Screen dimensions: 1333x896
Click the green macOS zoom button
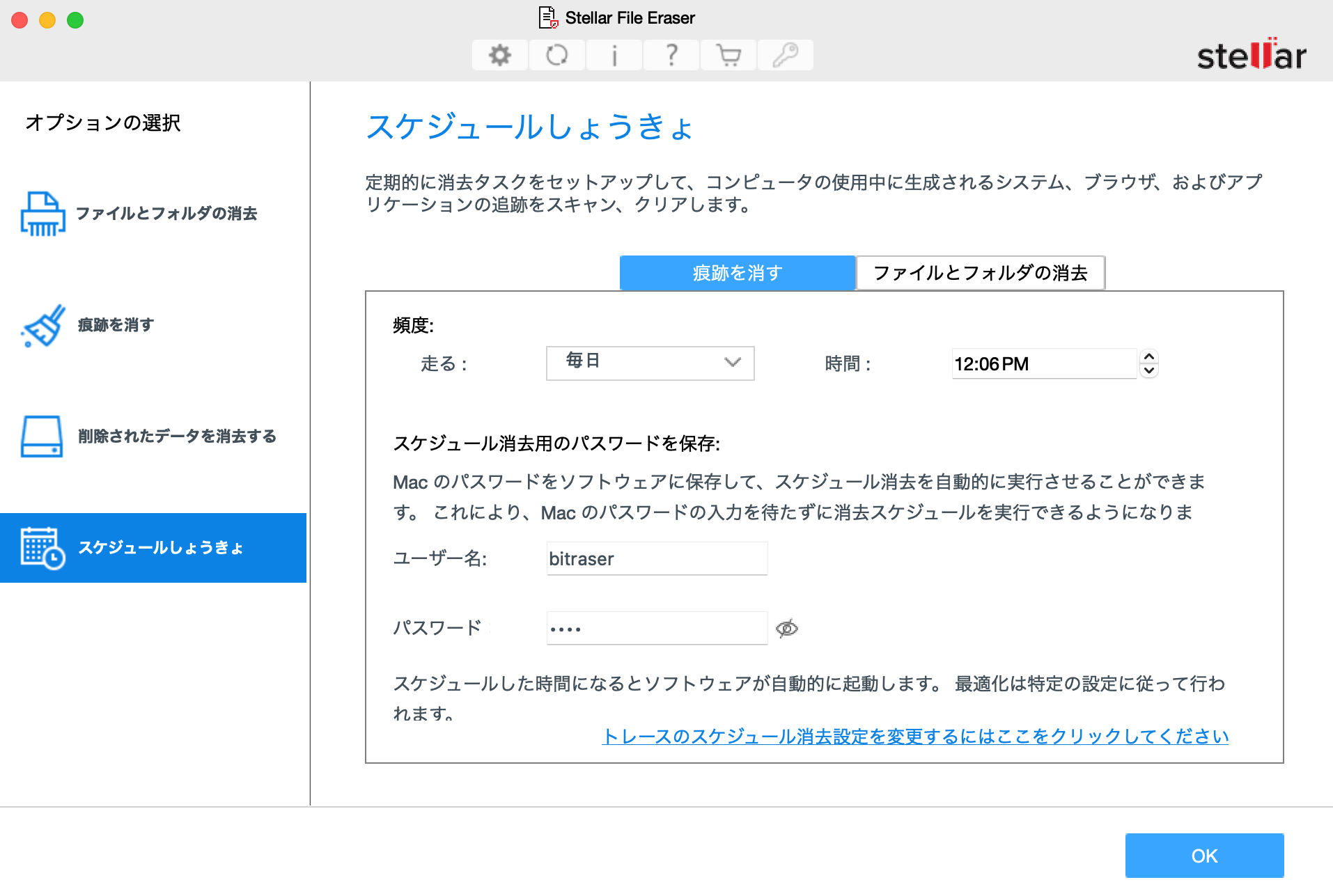[x=75, y=20]
